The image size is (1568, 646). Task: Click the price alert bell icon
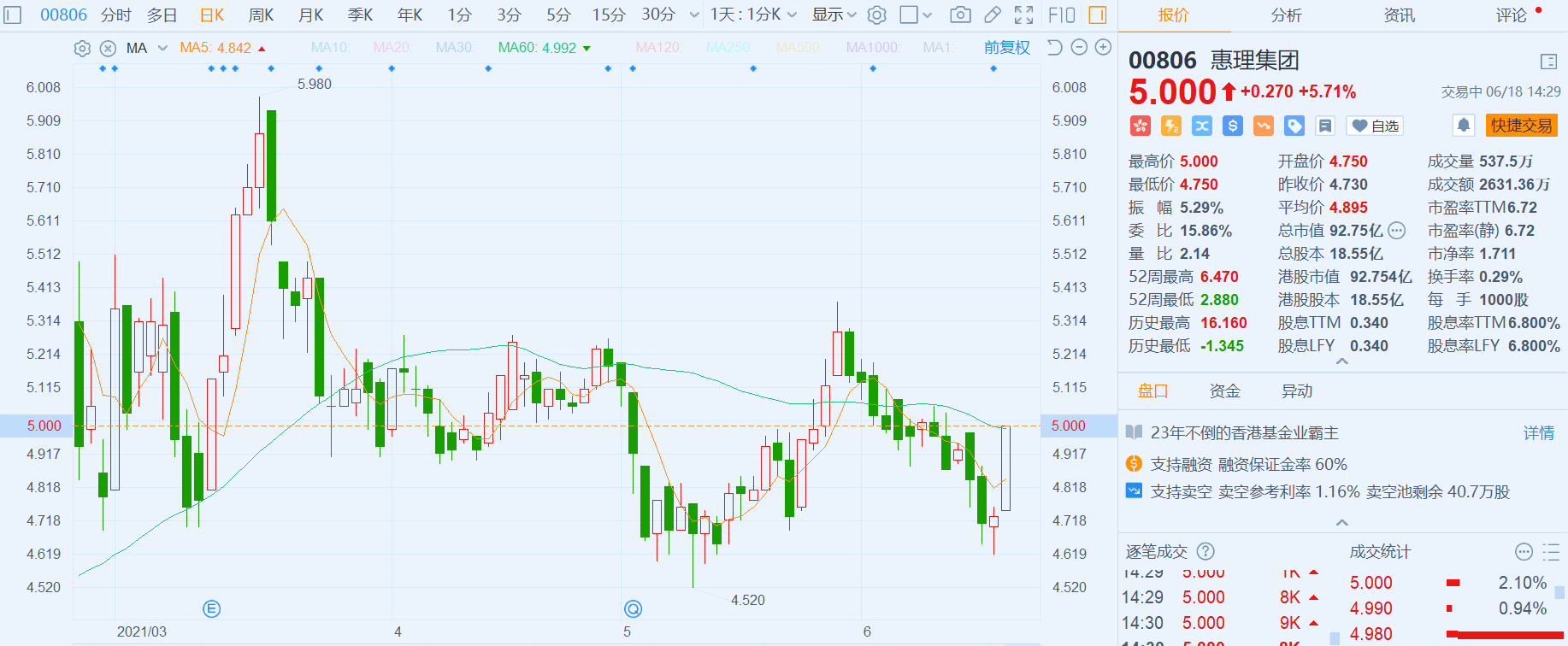pos(1463,126)
